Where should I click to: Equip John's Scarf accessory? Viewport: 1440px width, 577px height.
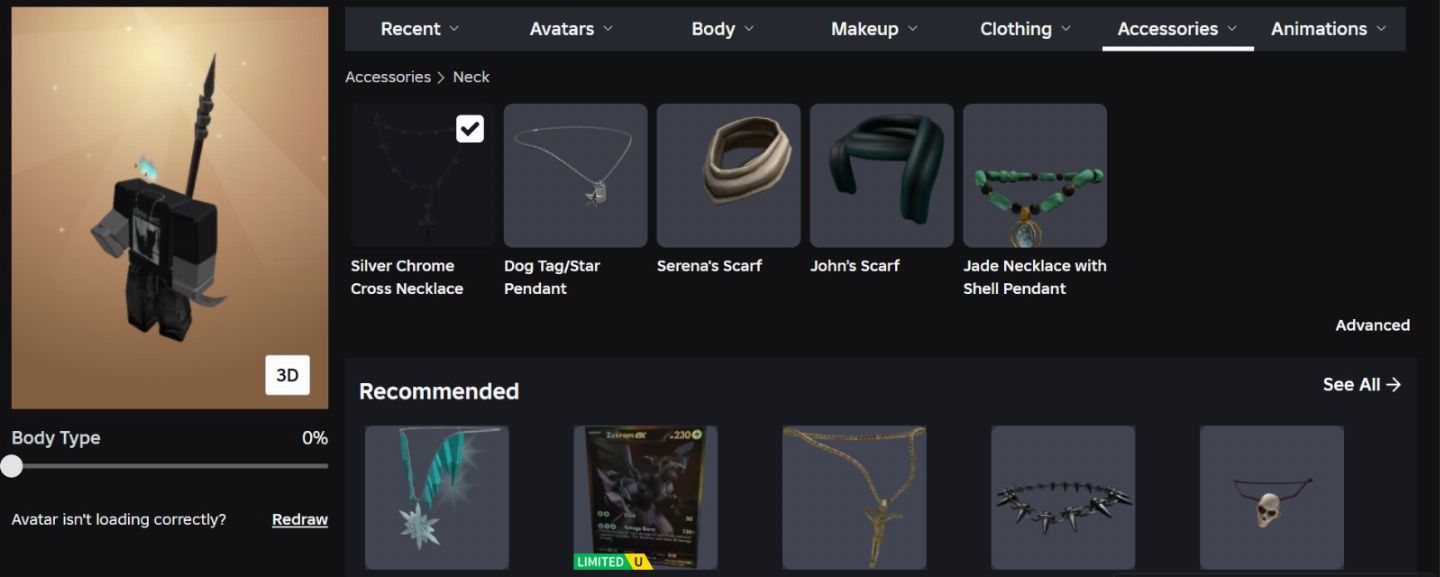pos(882,176)
